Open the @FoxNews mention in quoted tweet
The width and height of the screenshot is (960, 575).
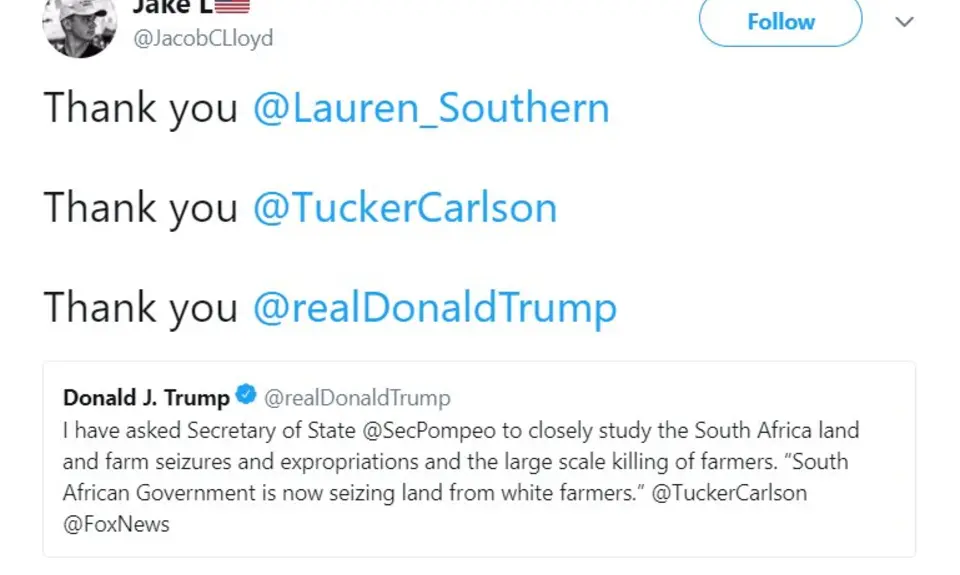point(116,524)
